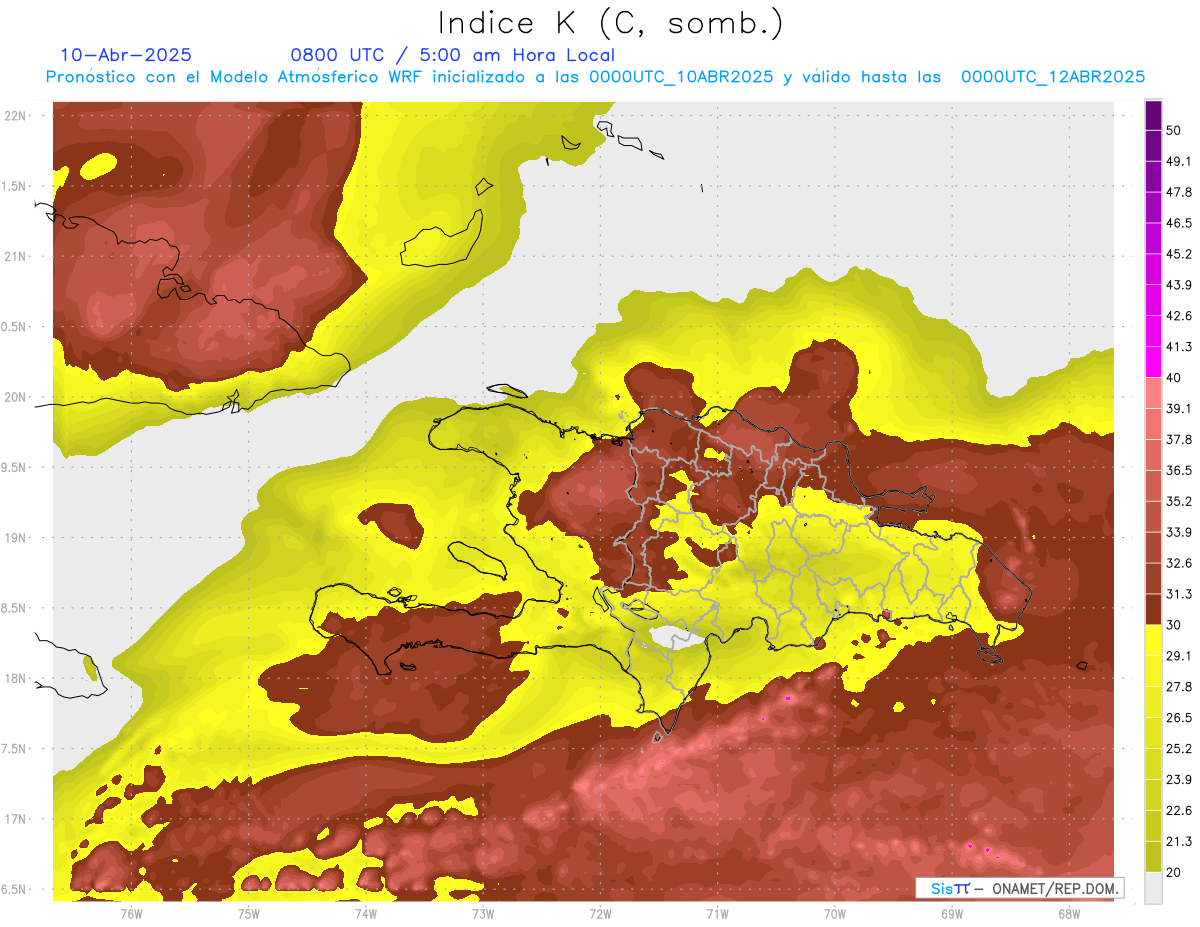Click the '73W' longitude label
Screen dimensions: 1200x927
pos(483,914)
